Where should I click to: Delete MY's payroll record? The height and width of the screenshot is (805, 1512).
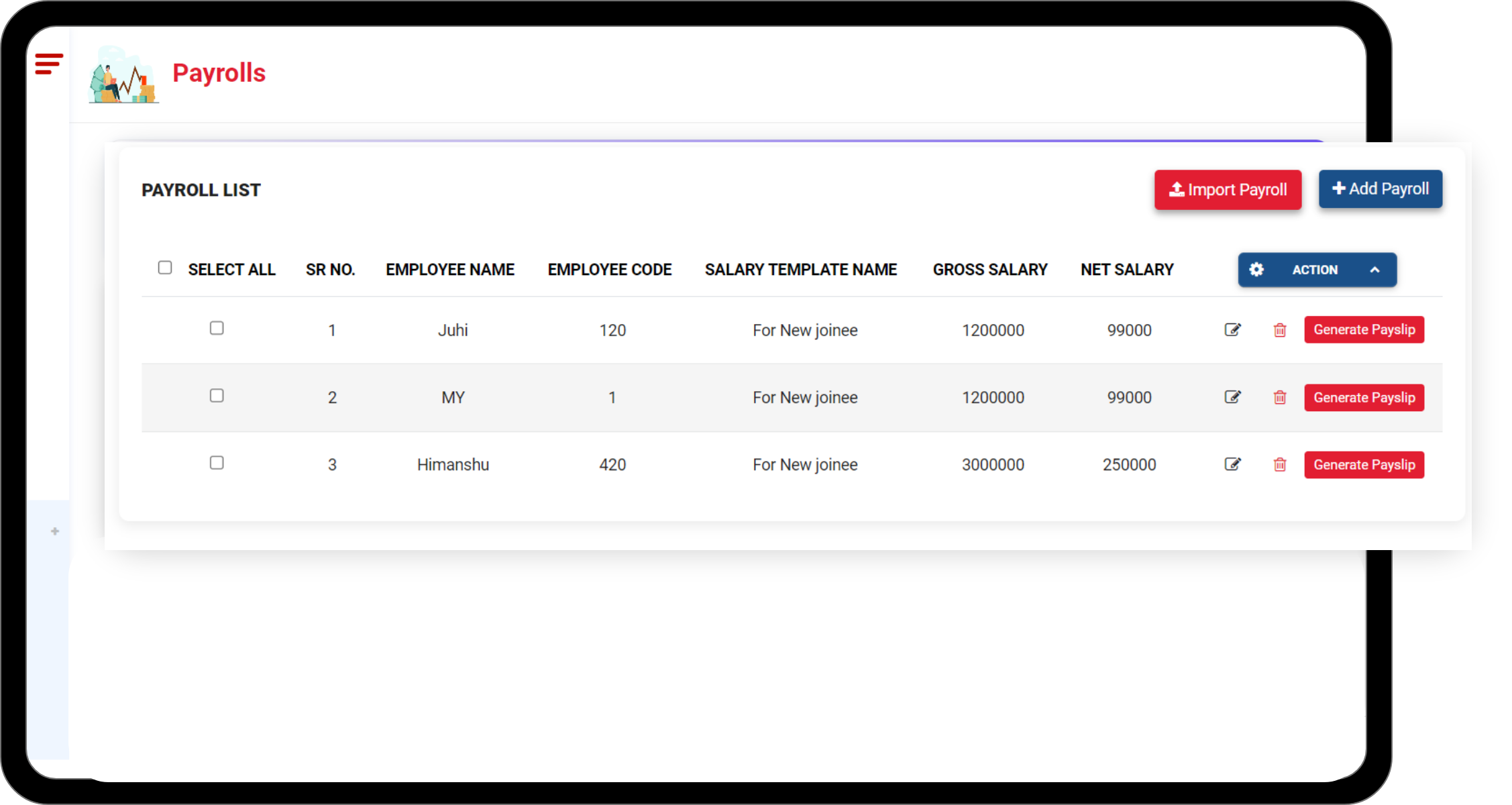[x=1279, y=398]
